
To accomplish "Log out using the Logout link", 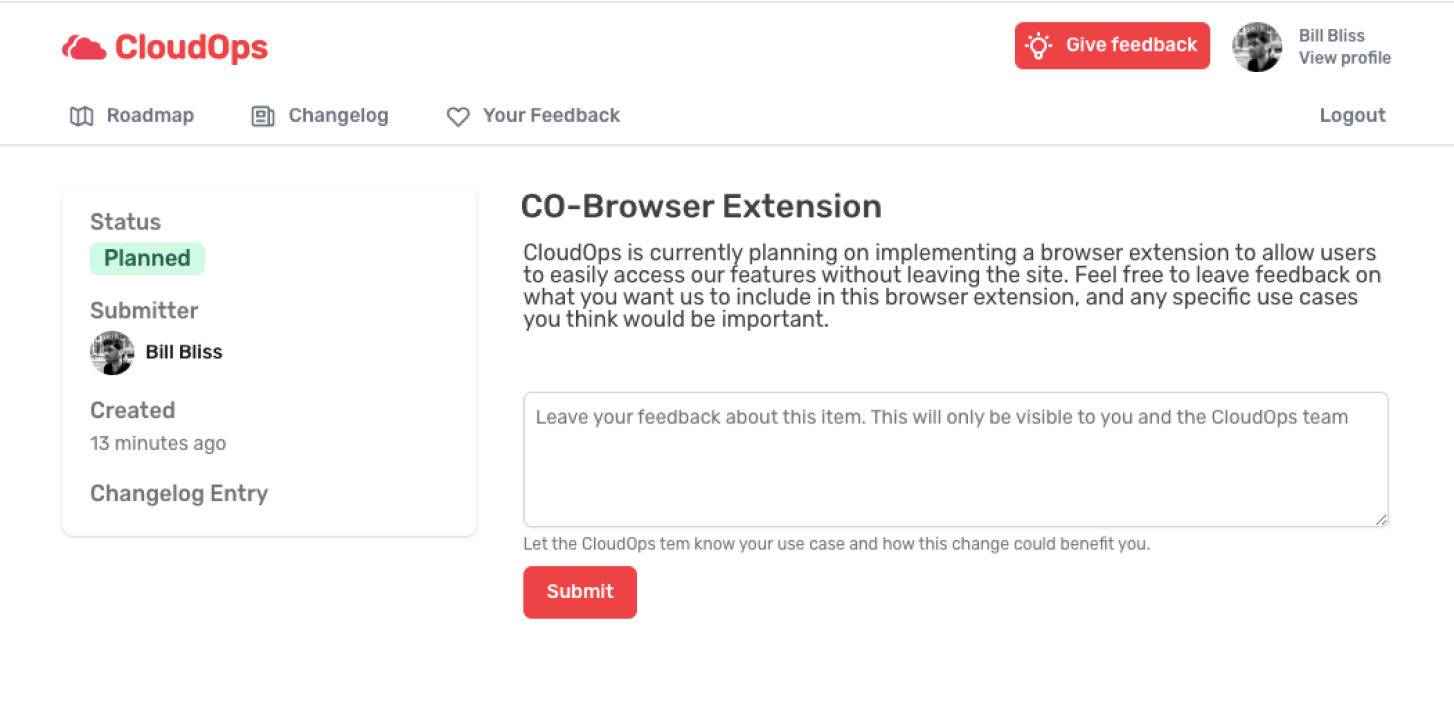I will (1352, 116).
